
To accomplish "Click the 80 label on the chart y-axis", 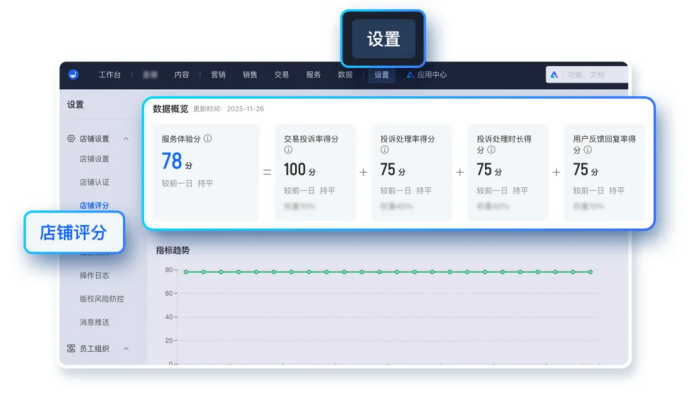I will click(x=169, y=269).
